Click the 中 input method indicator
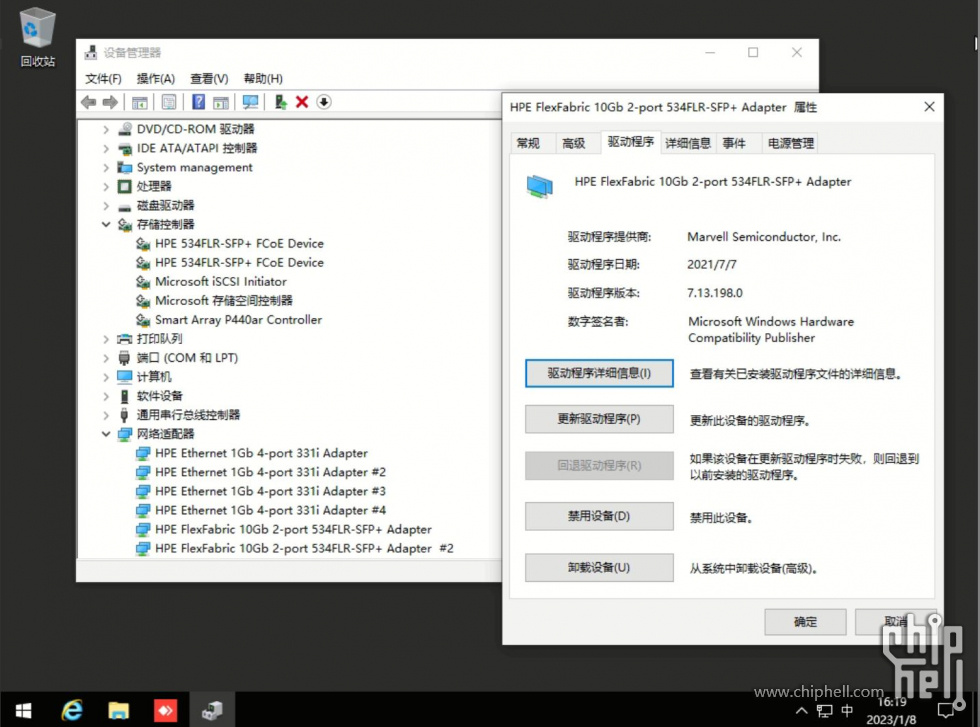This screenshot has height=727, width=980. click(847, 711)
